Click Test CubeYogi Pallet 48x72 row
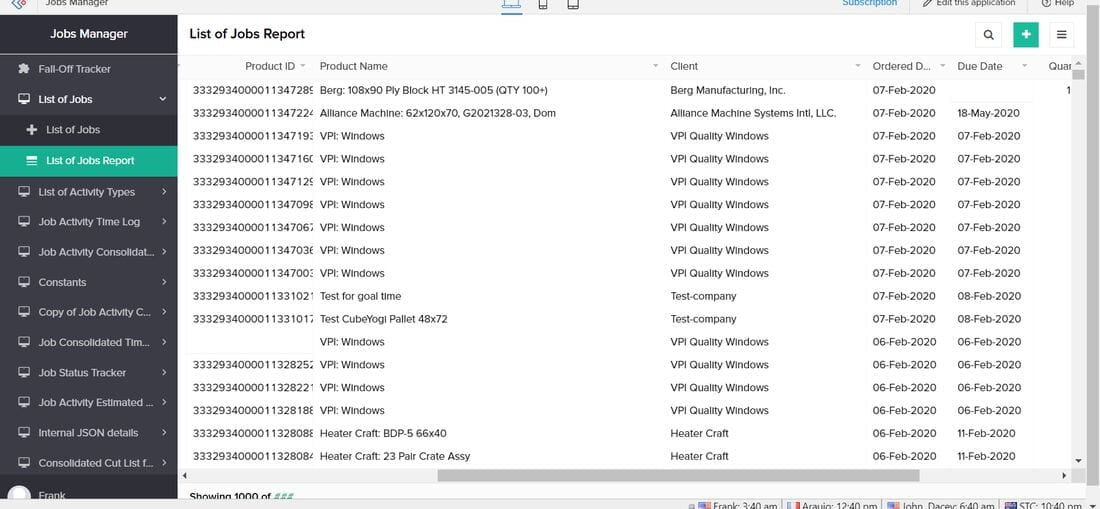The height and width of the screenshot is (509, 1100). [x=383, y=319]
